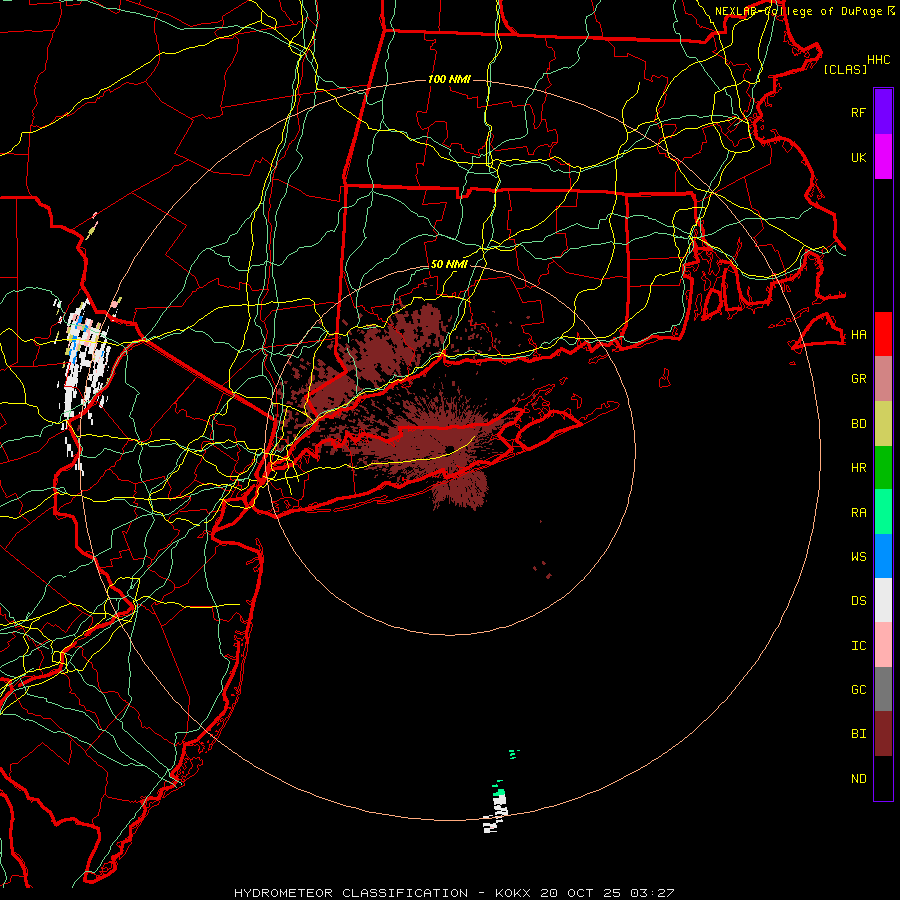Click the UK magenta legend swatch

point(883,156)
